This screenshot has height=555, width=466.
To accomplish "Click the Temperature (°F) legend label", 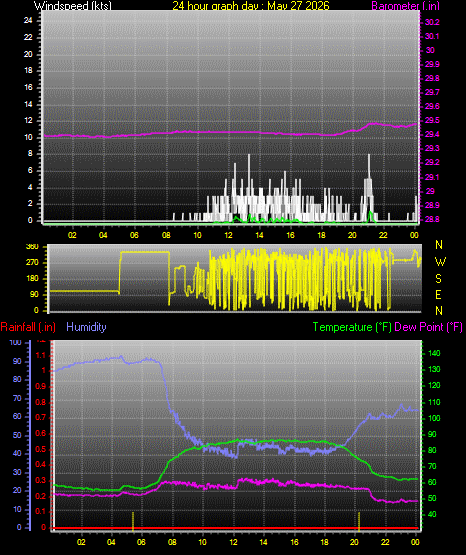I will pyautogui.click(x=352, y=327).
